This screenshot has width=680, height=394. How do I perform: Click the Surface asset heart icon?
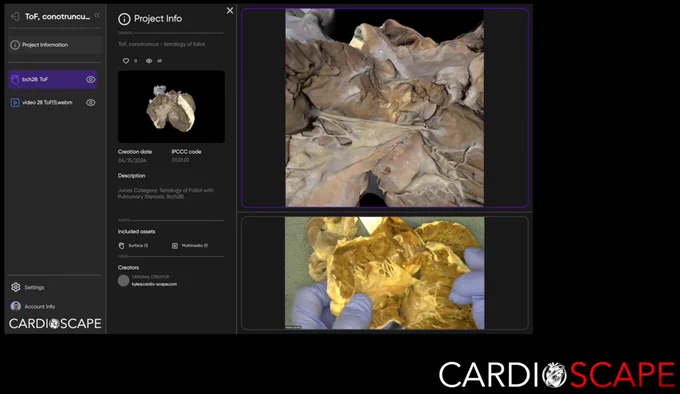point(121,246)
